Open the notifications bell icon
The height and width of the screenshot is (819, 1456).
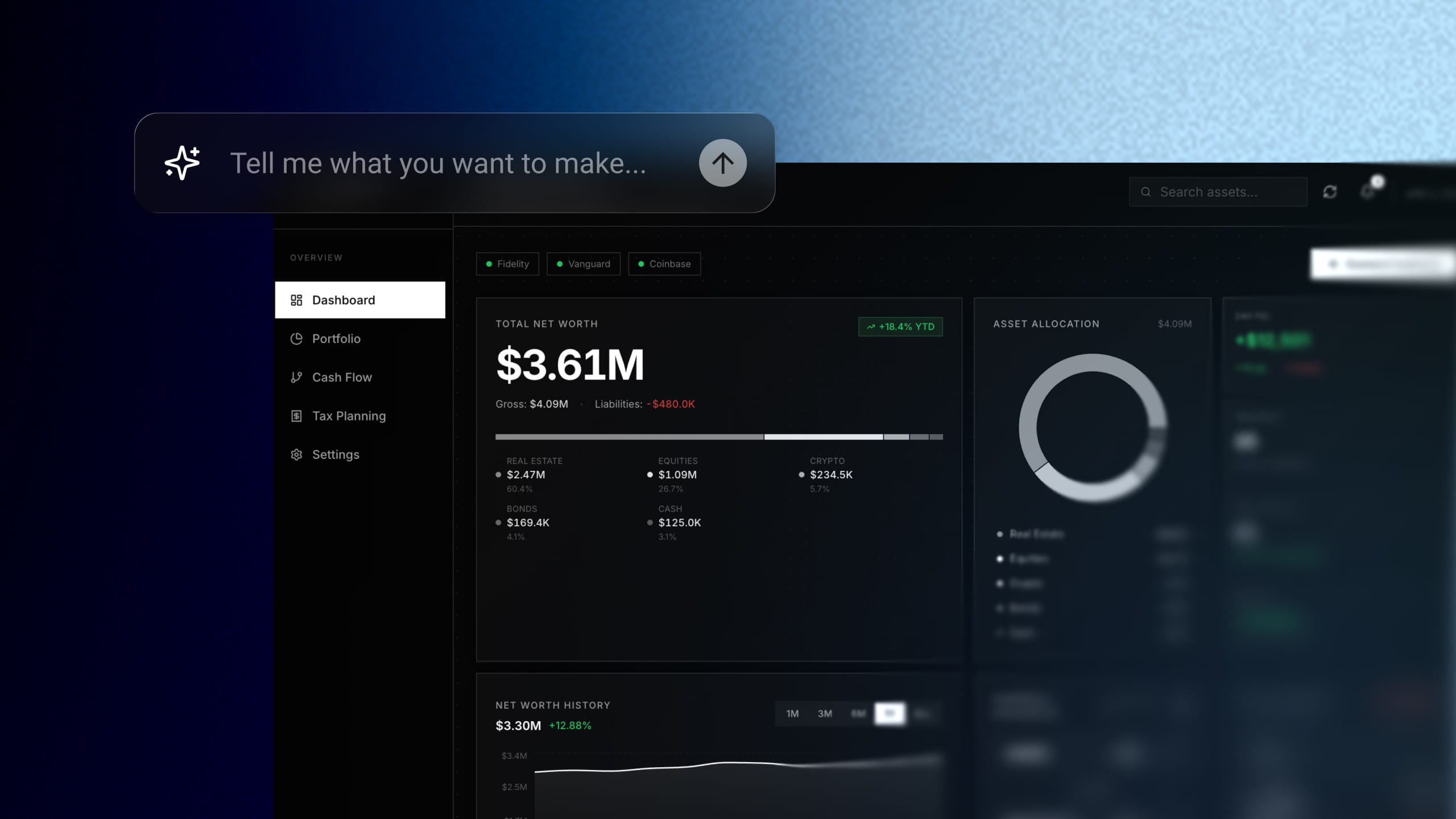point(1368,191)
